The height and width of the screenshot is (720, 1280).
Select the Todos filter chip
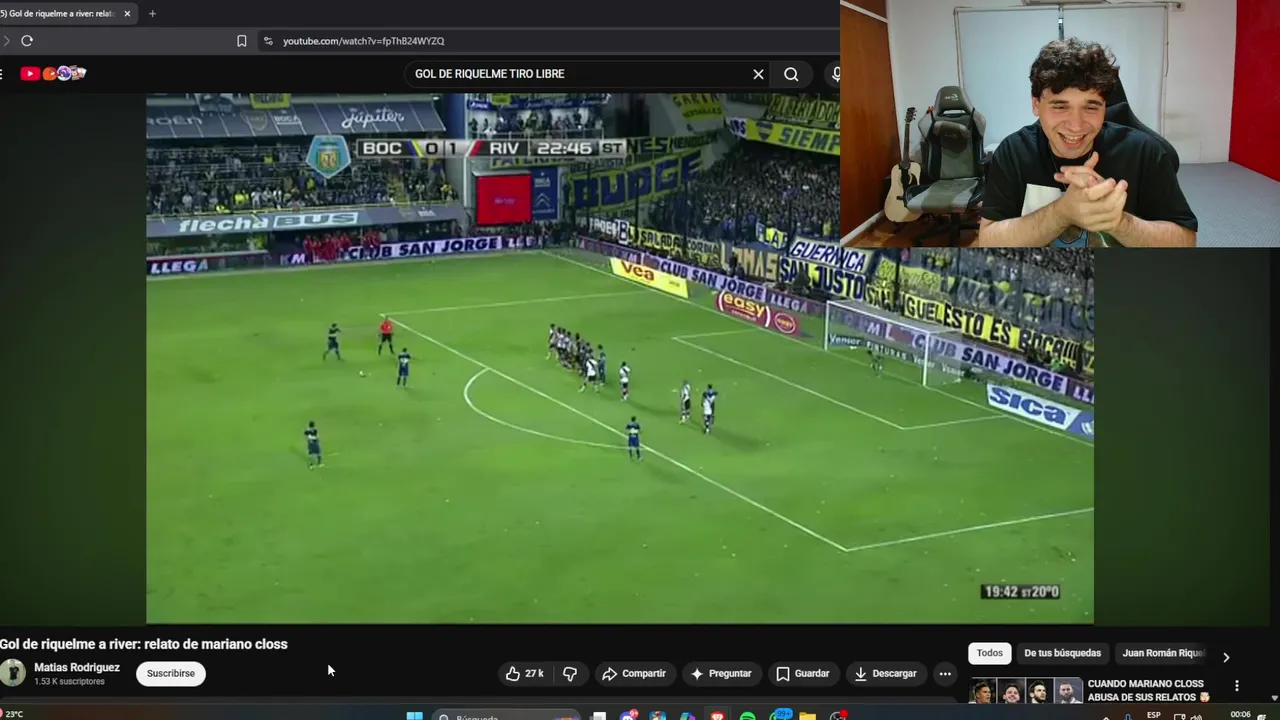point(990,653)
